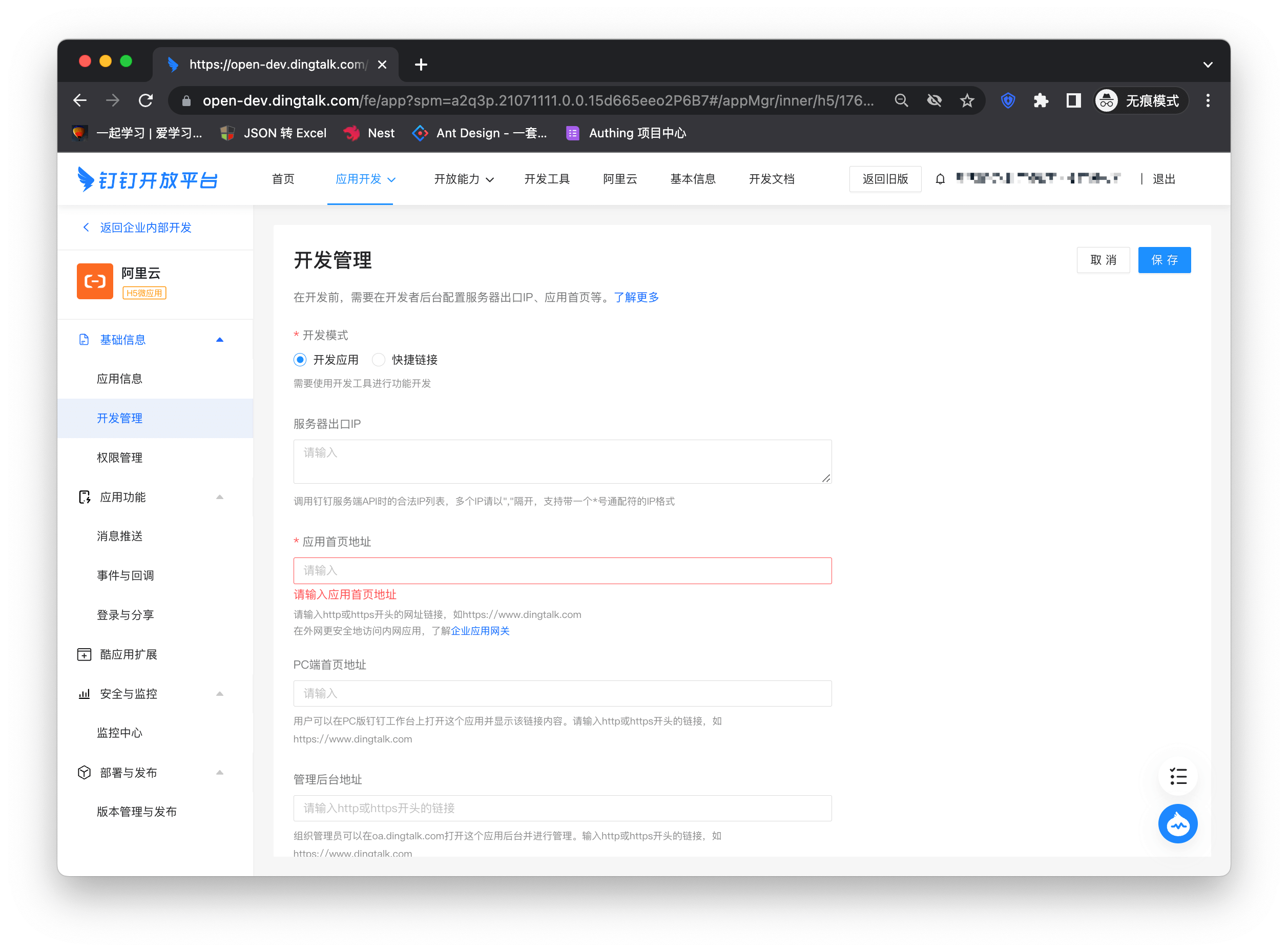Viewport: 1288px width, 952px height.
Task: Go to the 开发文档 nav item
Action: pos(771,179)
